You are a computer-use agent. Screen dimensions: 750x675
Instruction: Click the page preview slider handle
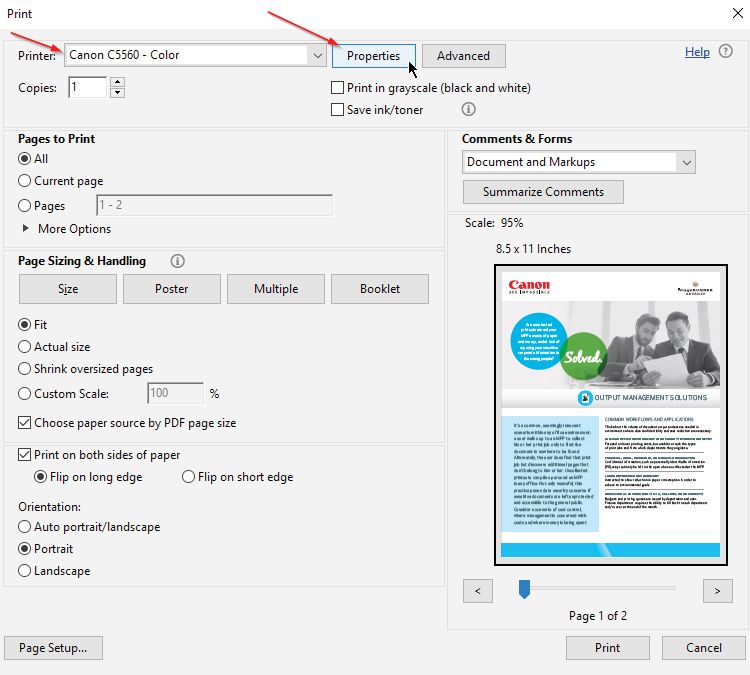pyautogui.click(x=523, y=590)
